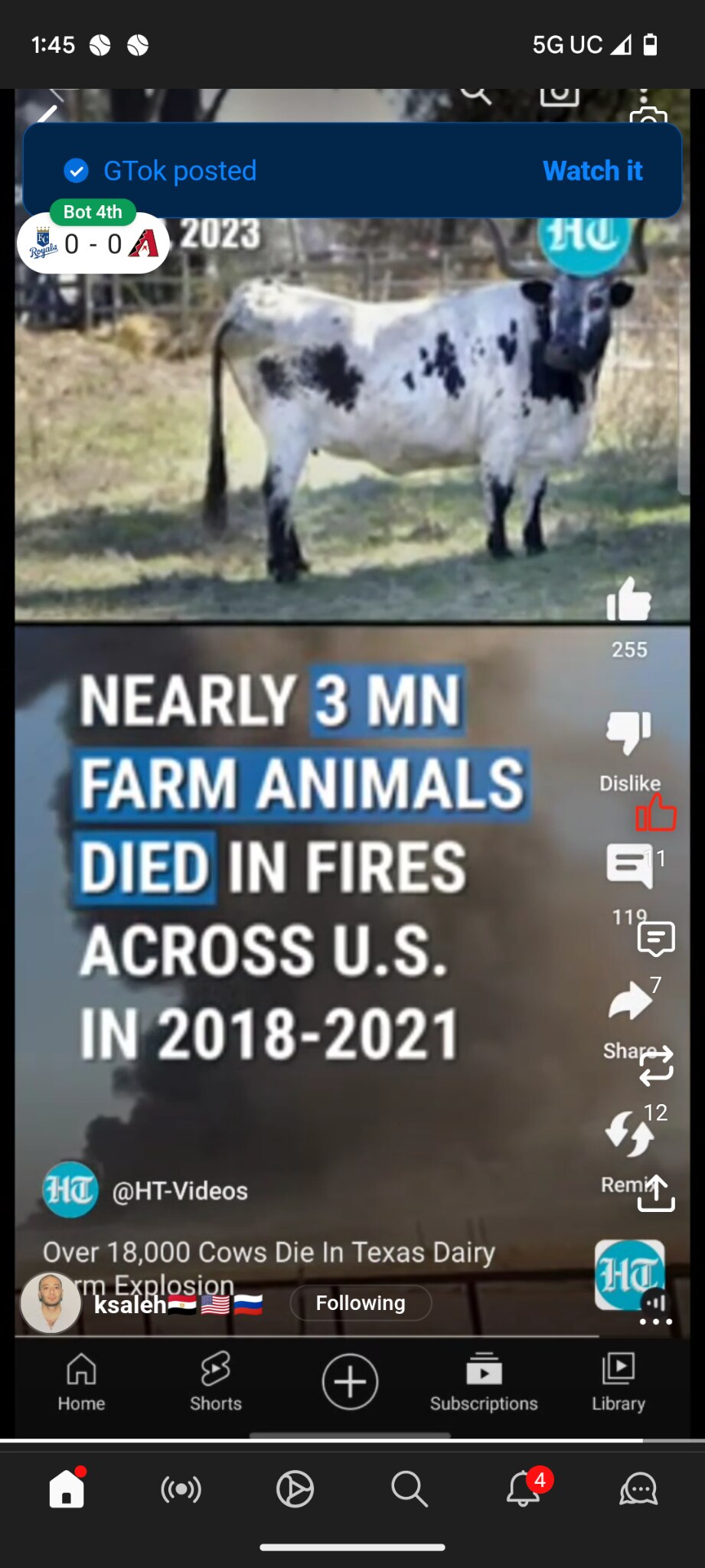Tap the red outlined thumbs up icon
The width and height of the screenshot is (705, 1568).
tap(656, 812)
